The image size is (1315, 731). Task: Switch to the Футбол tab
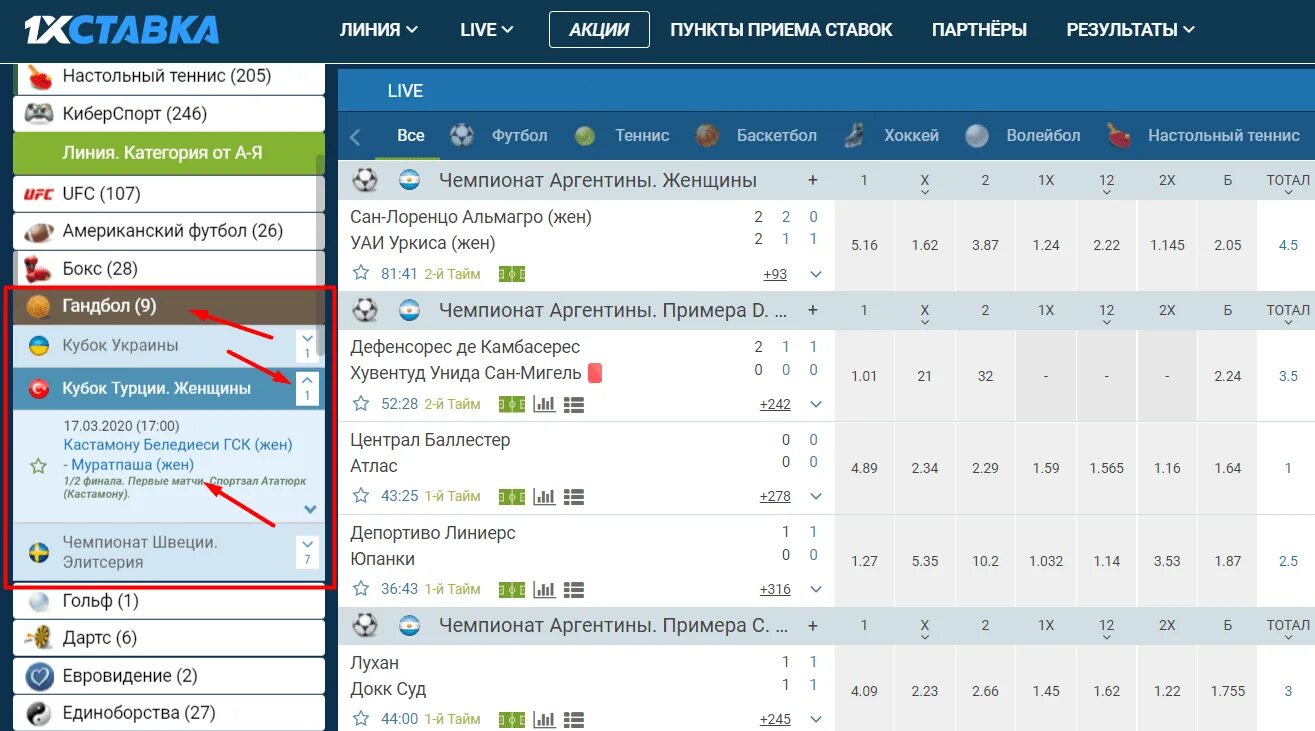coord(498,136)
